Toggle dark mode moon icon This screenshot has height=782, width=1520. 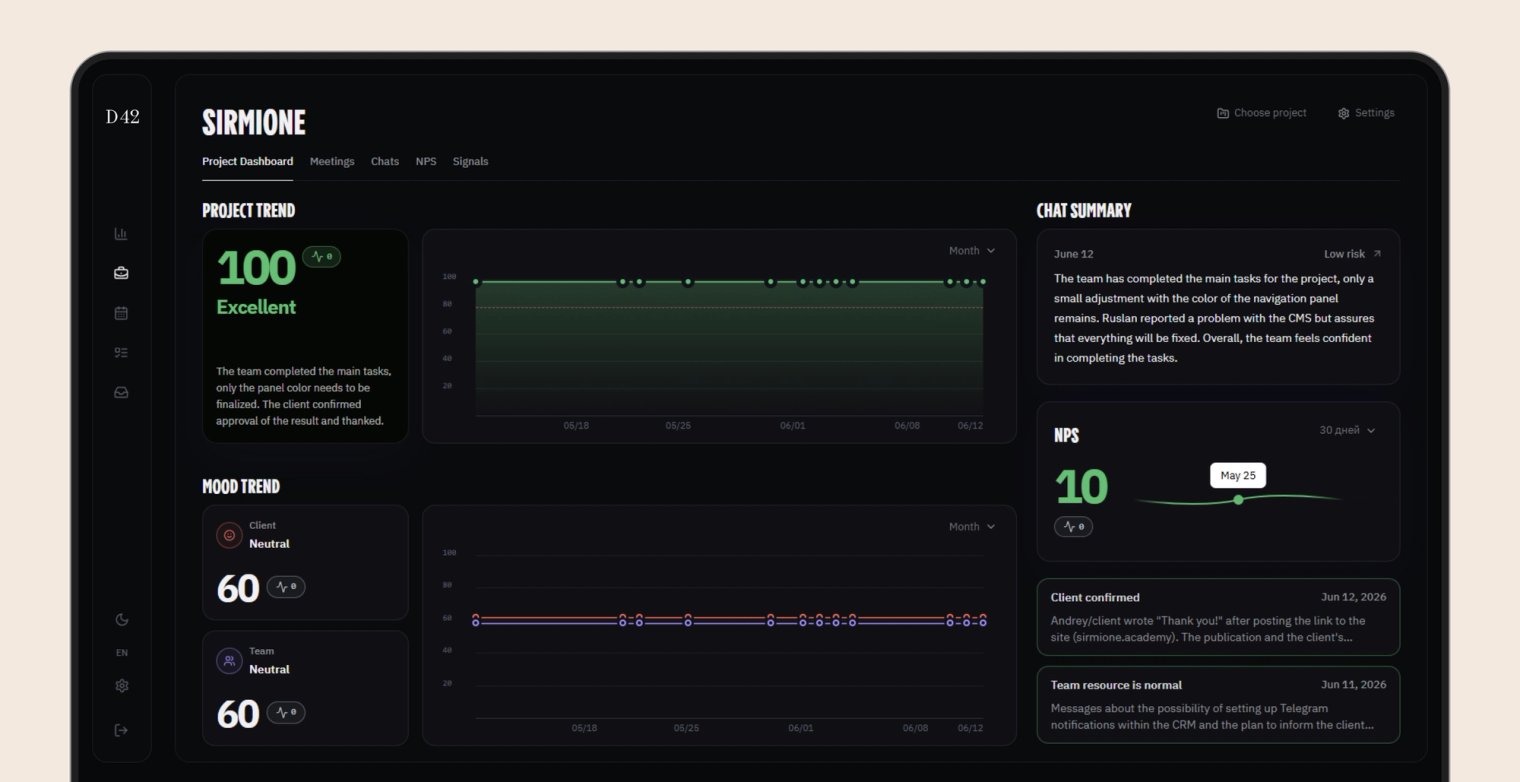coord(122,620)
